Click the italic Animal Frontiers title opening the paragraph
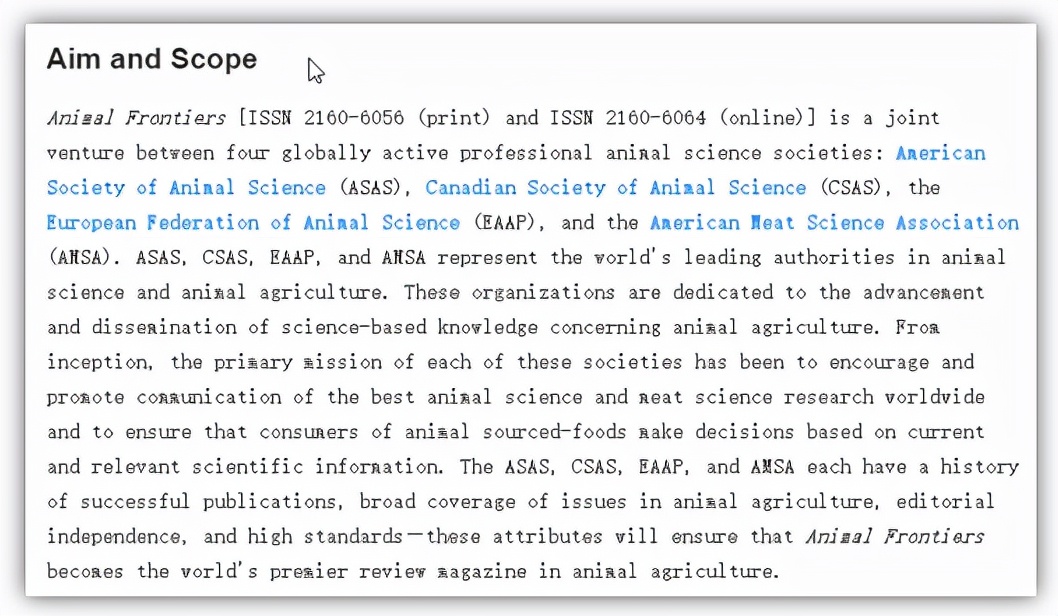Screen dimensions: 1058x616 point(136,118)
